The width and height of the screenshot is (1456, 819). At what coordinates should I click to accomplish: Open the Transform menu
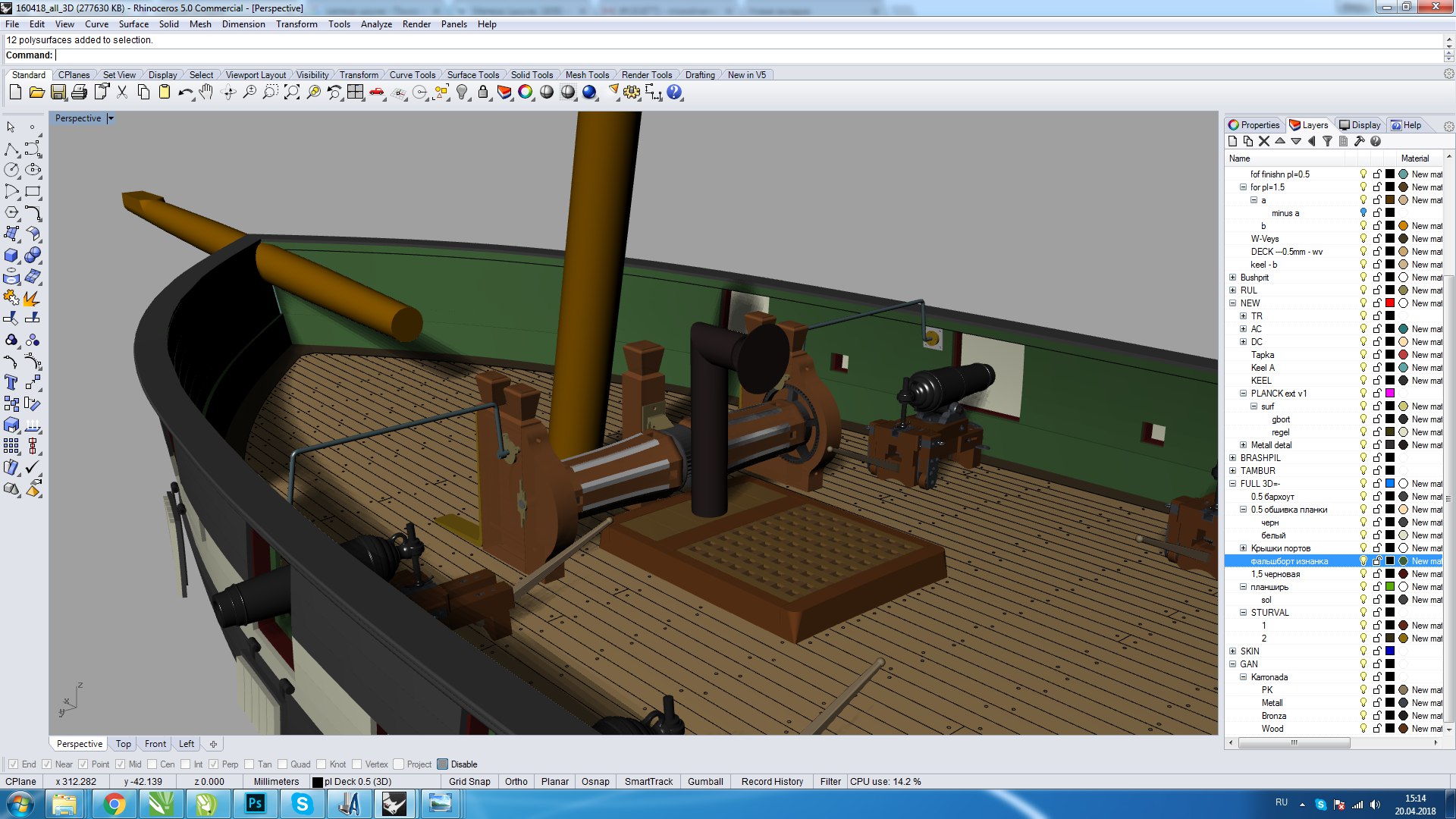pos(297,24)
